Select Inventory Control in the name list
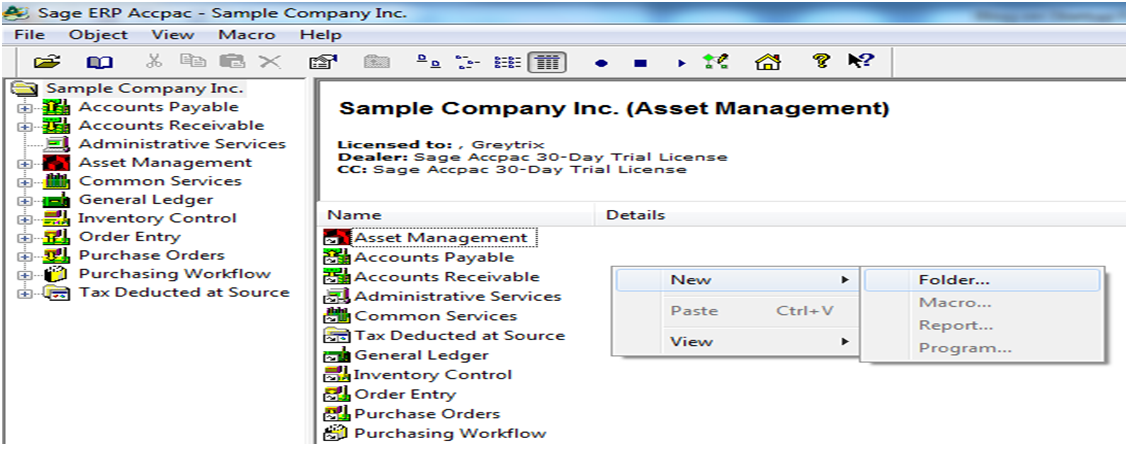This screenshot has height=452, width=1128. (x=433, y=374)
